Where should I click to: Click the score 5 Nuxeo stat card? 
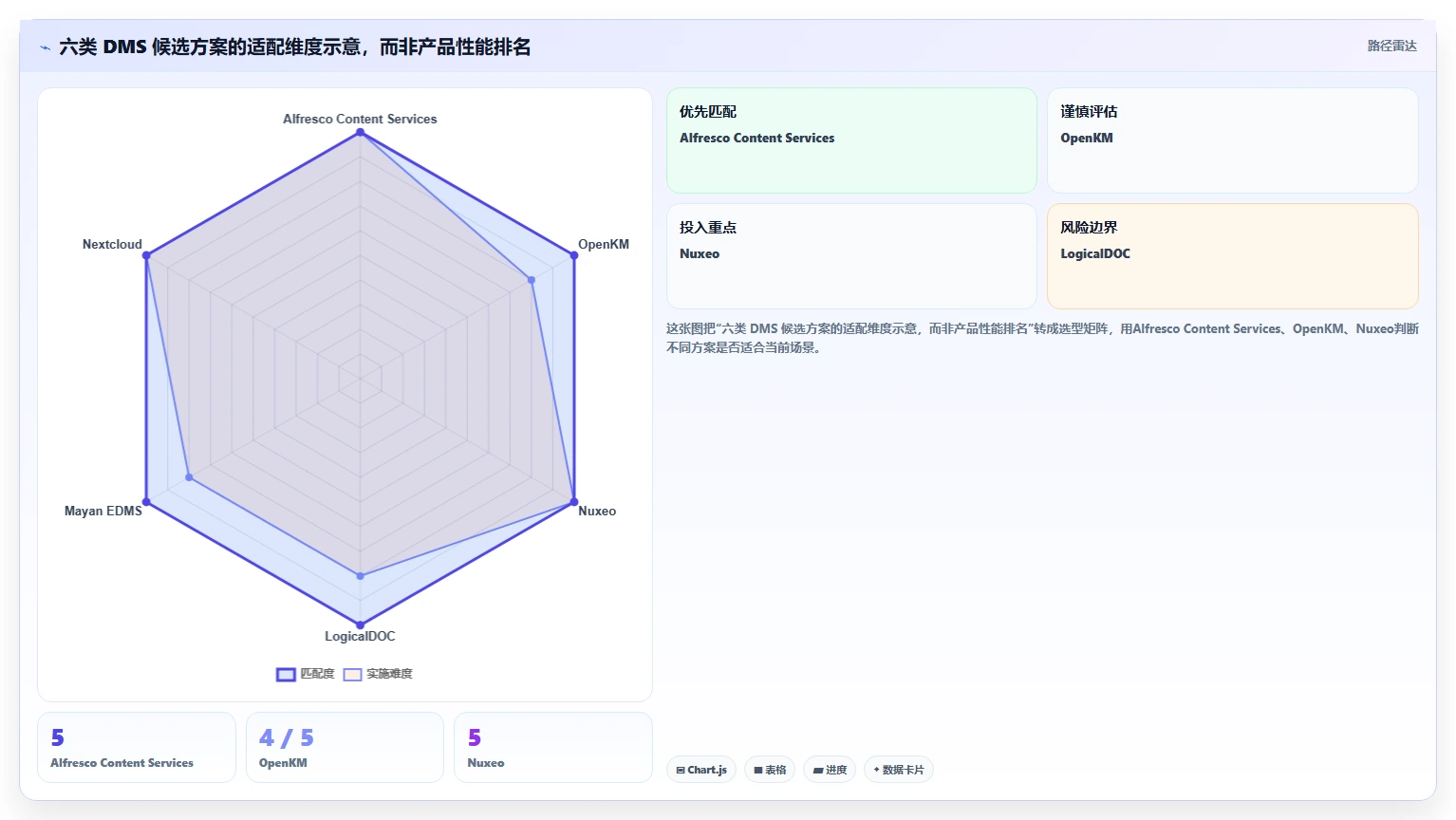553,748
